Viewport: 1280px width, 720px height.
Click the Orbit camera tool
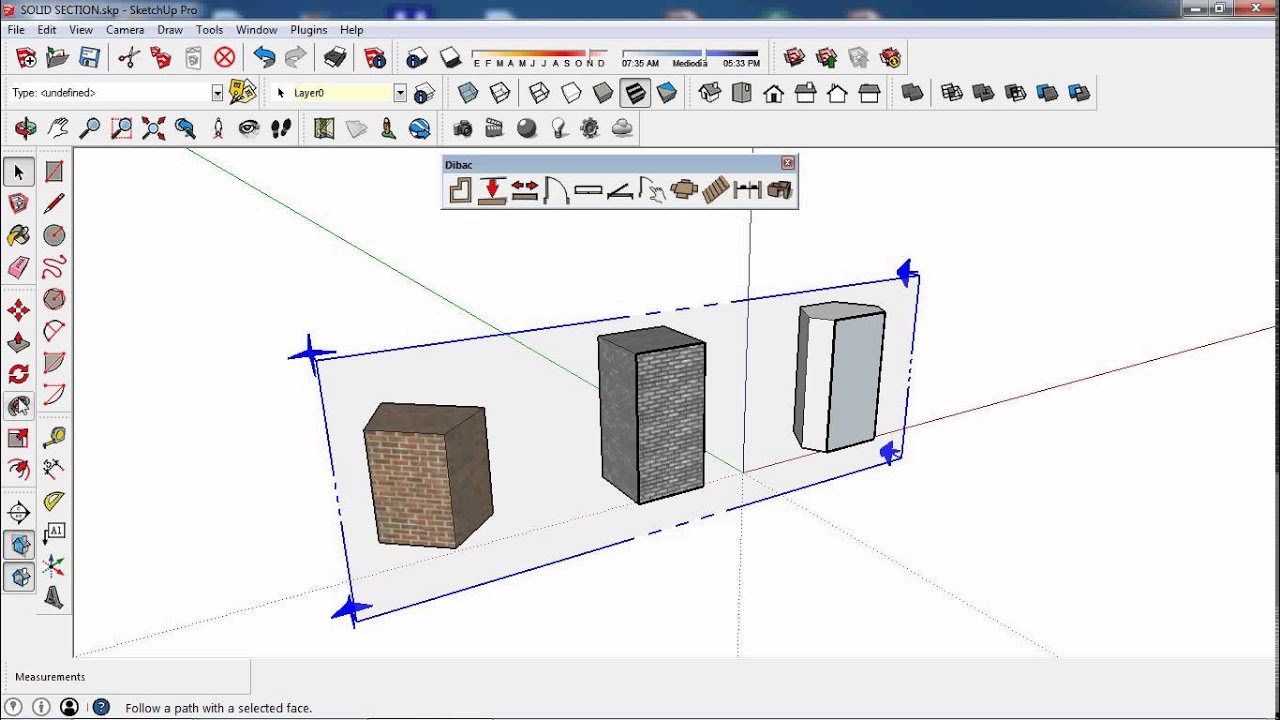[26, 128]
